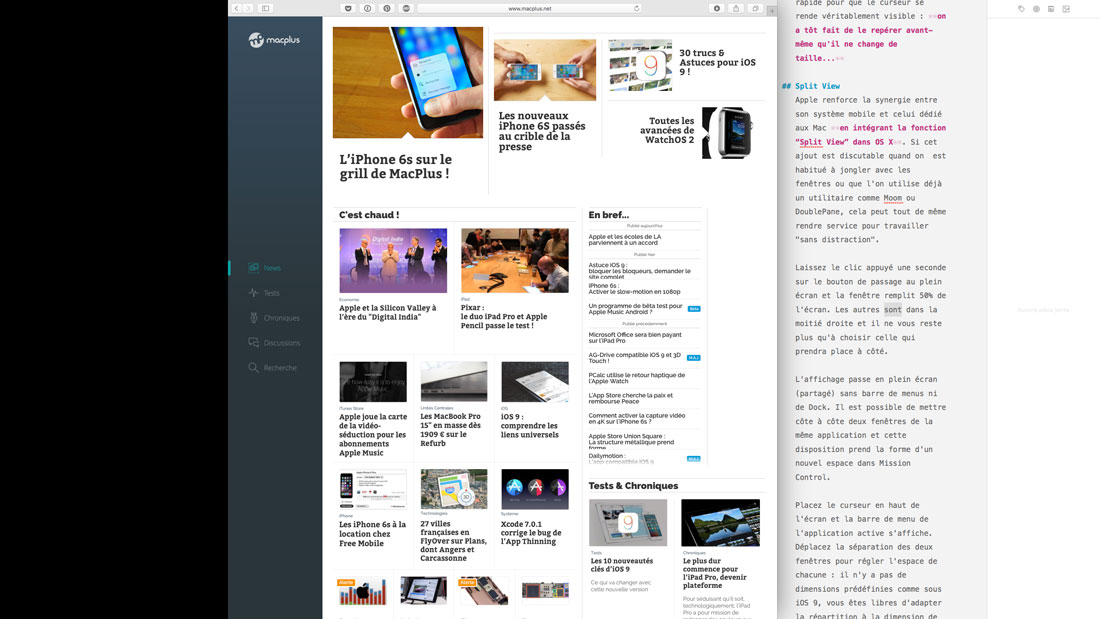Click the macplus logo in the sidebar
Viewport: 1100px width, 619px height.
274,40
